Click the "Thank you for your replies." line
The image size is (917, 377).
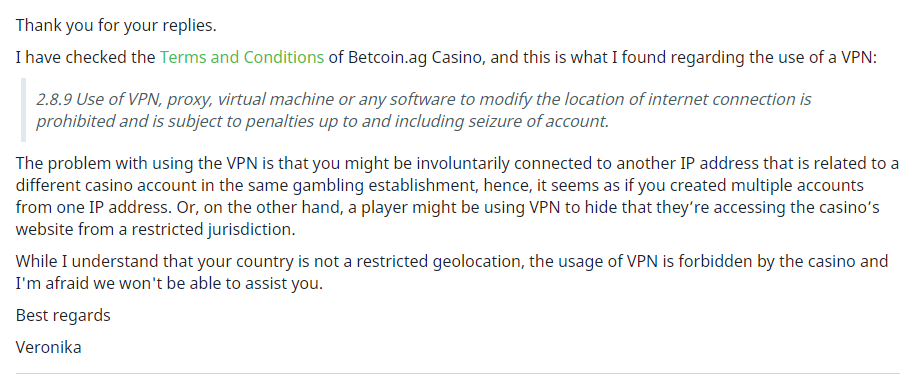click(x=116, y=26)
